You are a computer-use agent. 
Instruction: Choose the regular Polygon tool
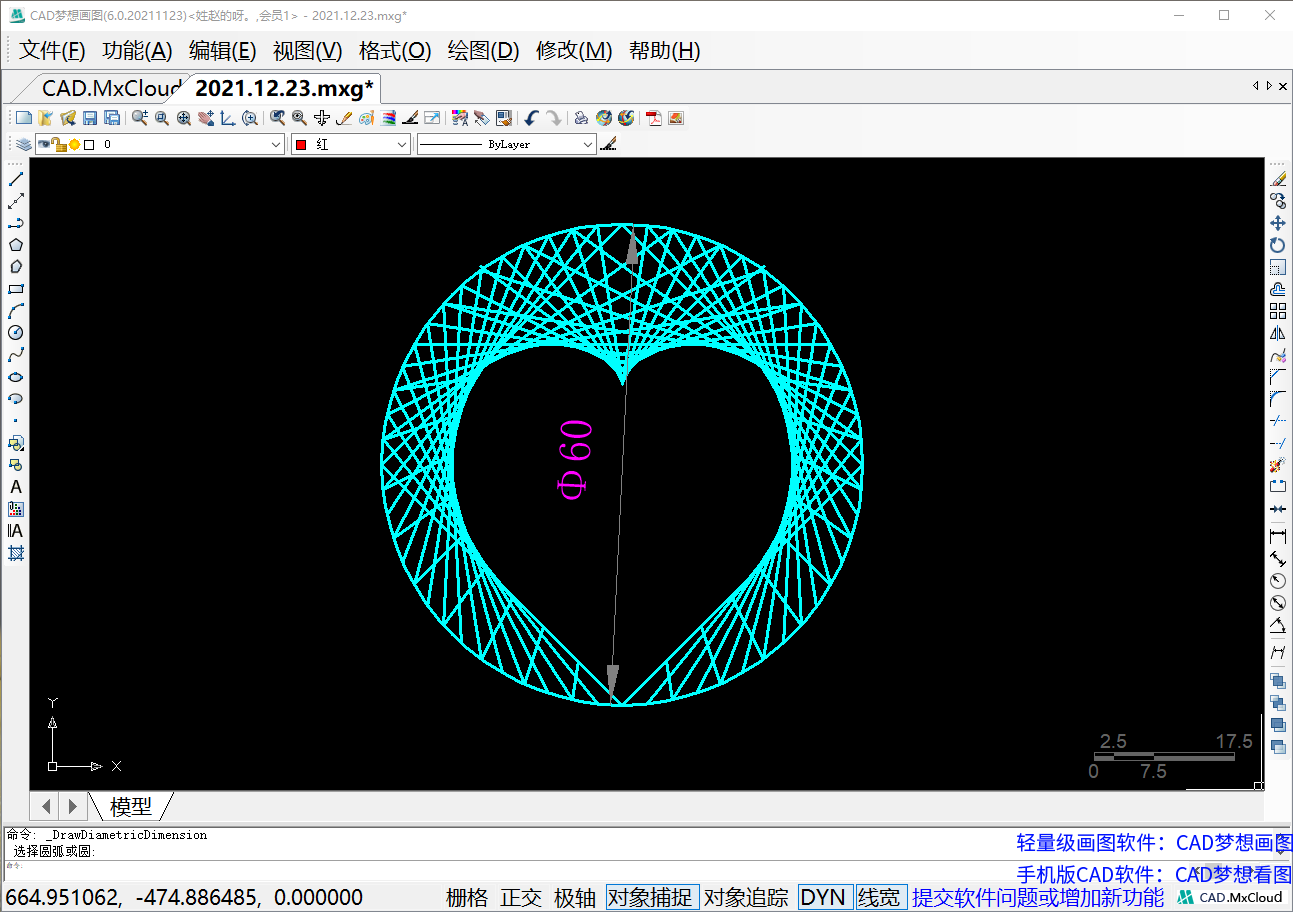16,245
